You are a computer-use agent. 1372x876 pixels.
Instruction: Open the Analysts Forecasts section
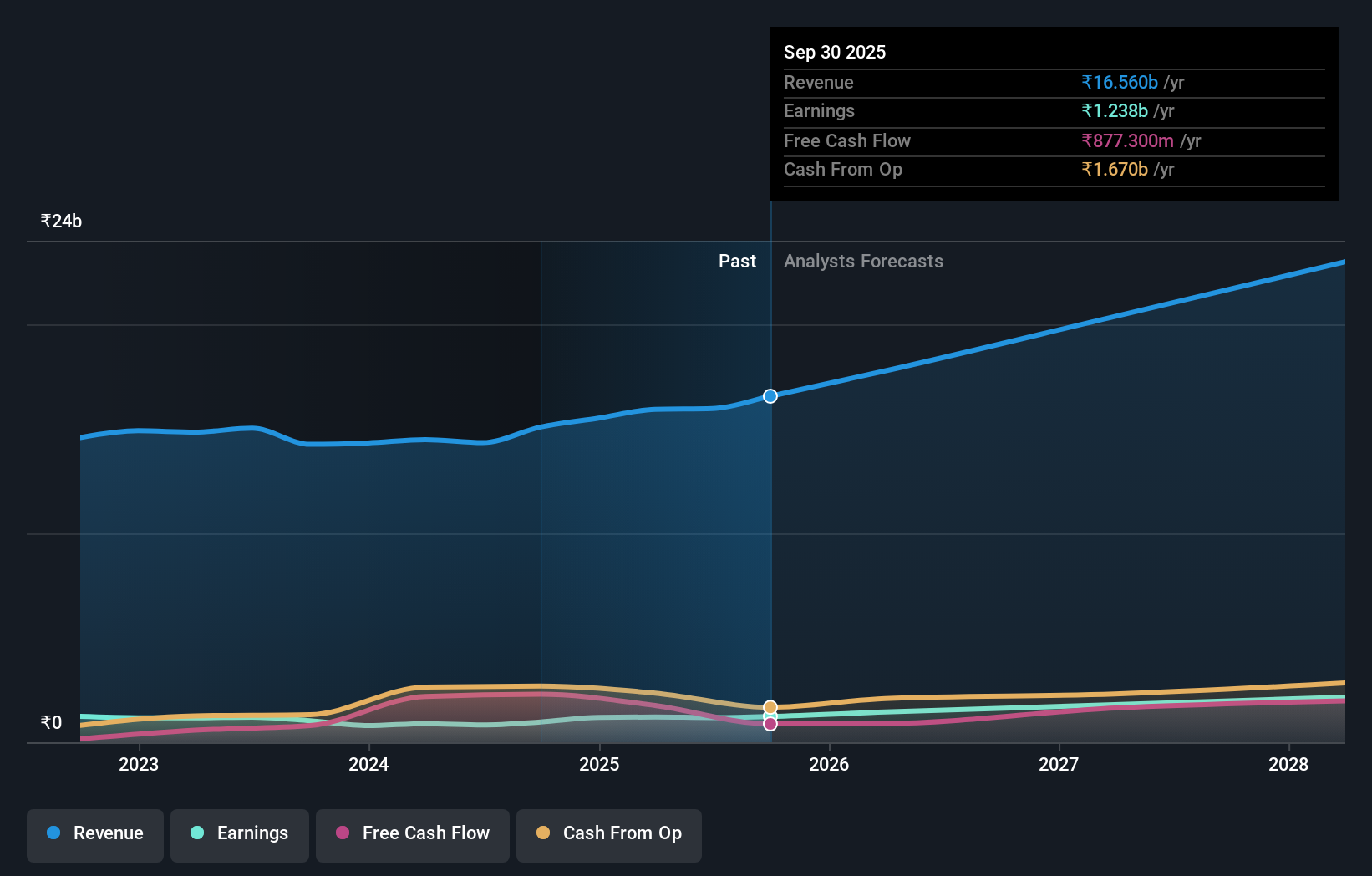click(863, 261)
